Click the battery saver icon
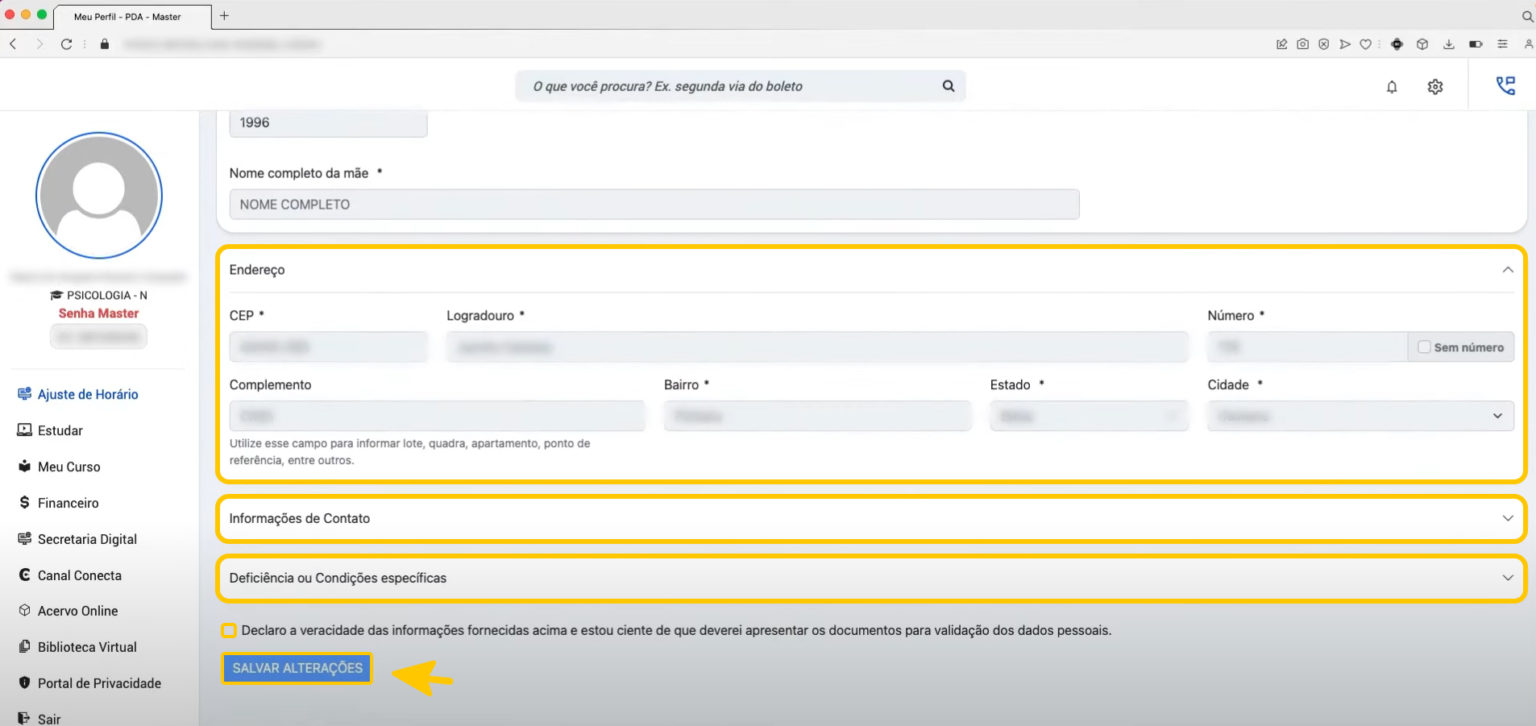The width and height of the screenshot is (1536, 726). point(1475,44)
